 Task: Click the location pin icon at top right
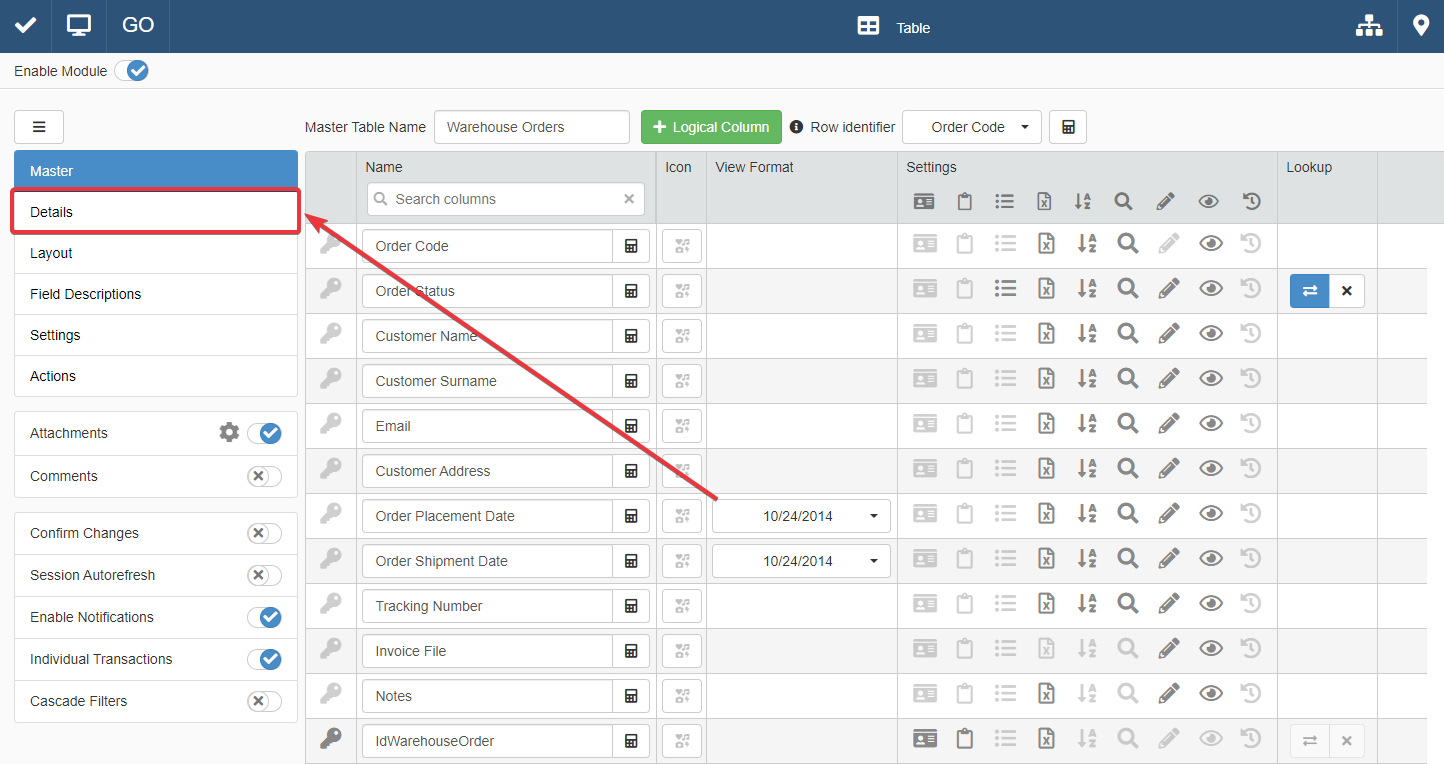[x=1420, y=26]
